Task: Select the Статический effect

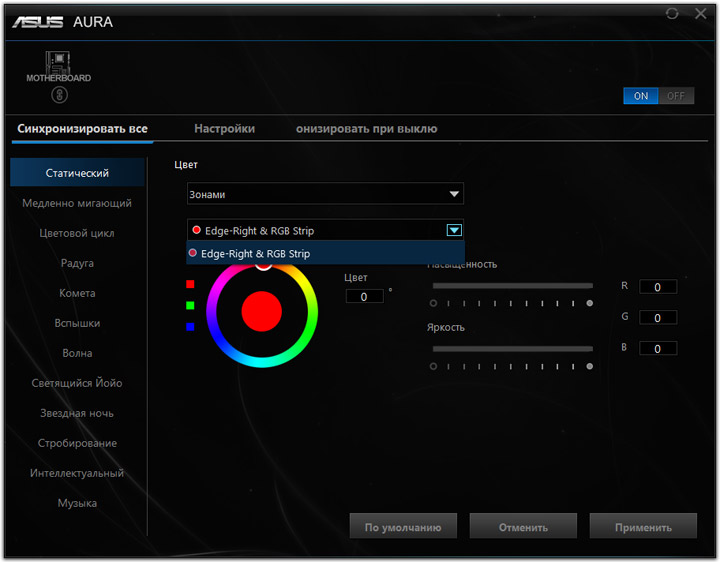Action: tap(77, 173)
